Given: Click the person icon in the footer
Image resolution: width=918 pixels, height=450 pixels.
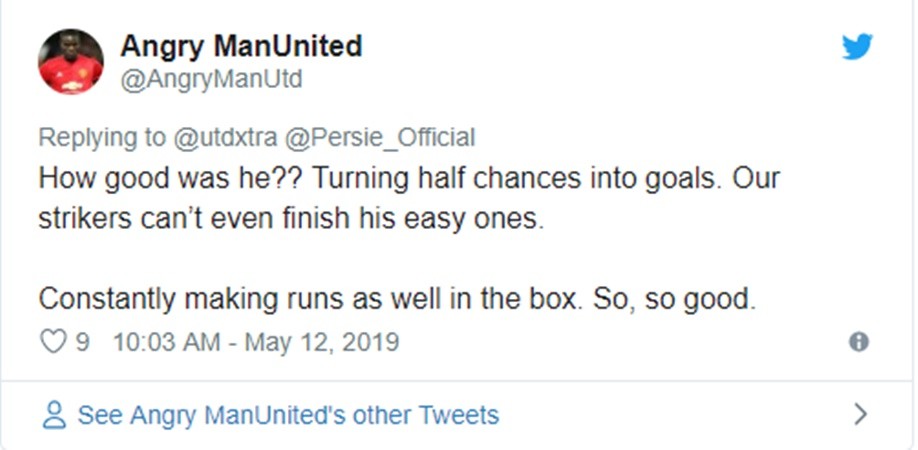Looking at the screenshot, I should tap(56, 414).
